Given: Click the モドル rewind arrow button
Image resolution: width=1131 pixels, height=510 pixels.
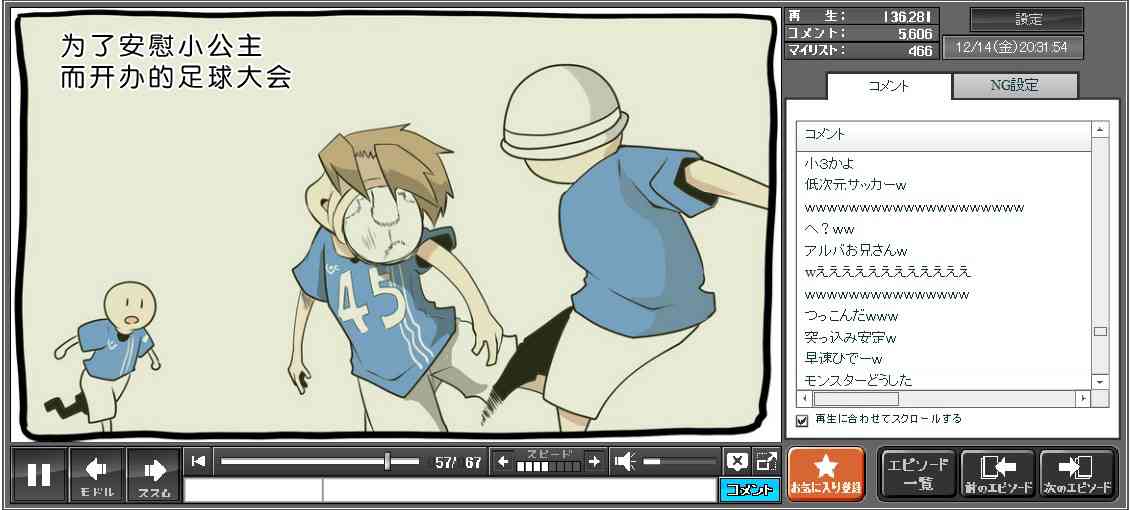Looking at the screenshot, I should coord(97,474).
